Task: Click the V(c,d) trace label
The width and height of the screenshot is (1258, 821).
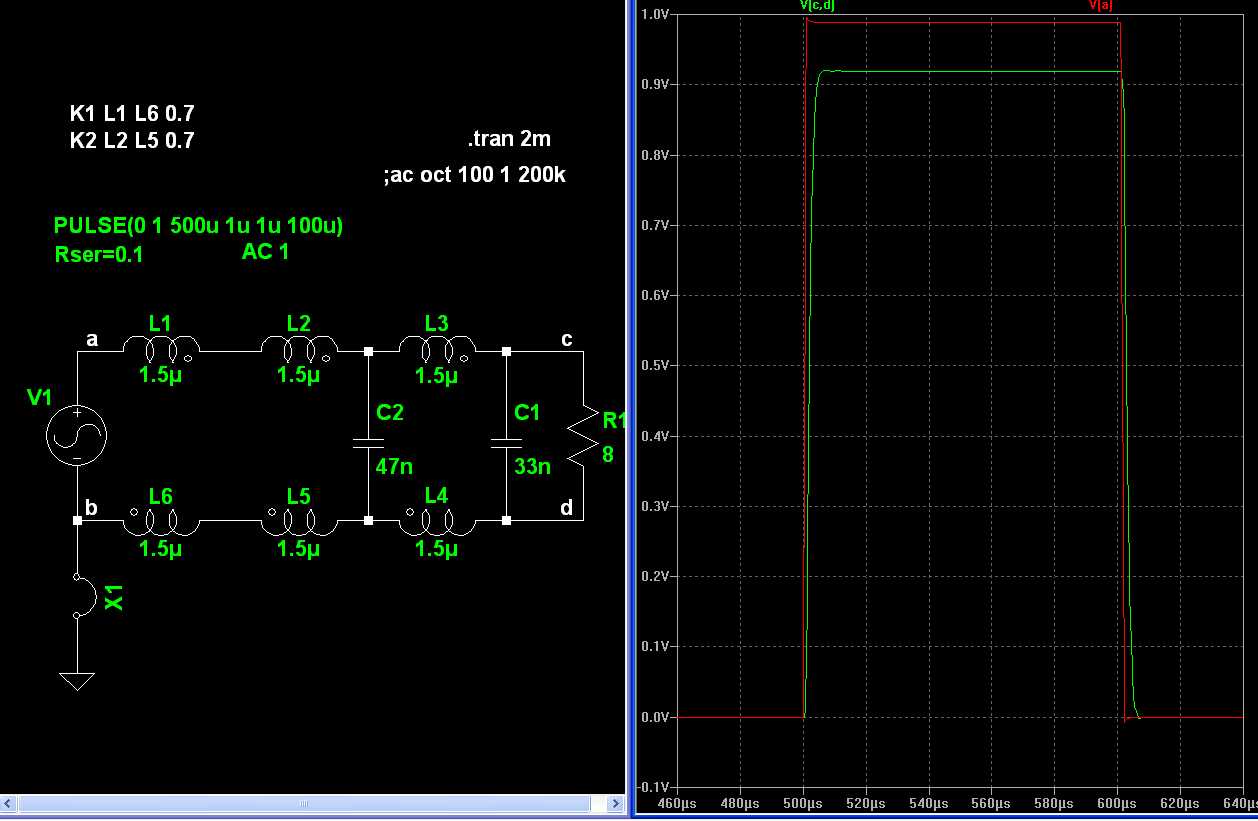Action: point(818,6)
